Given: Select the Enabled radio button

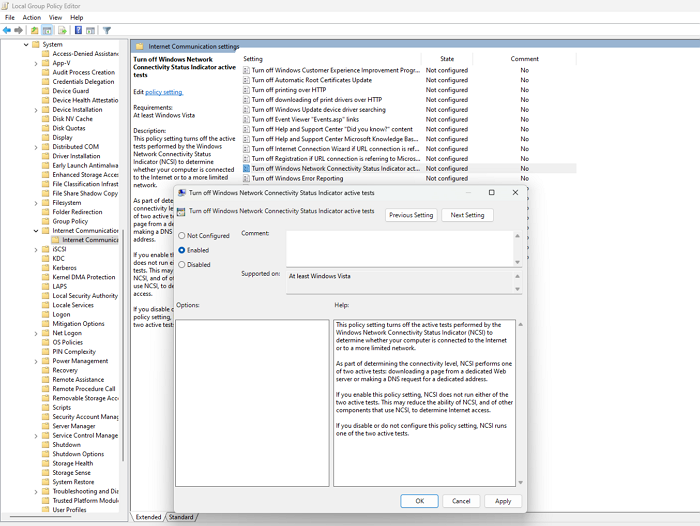Looking at the screenshot, I should coord(182,250).
